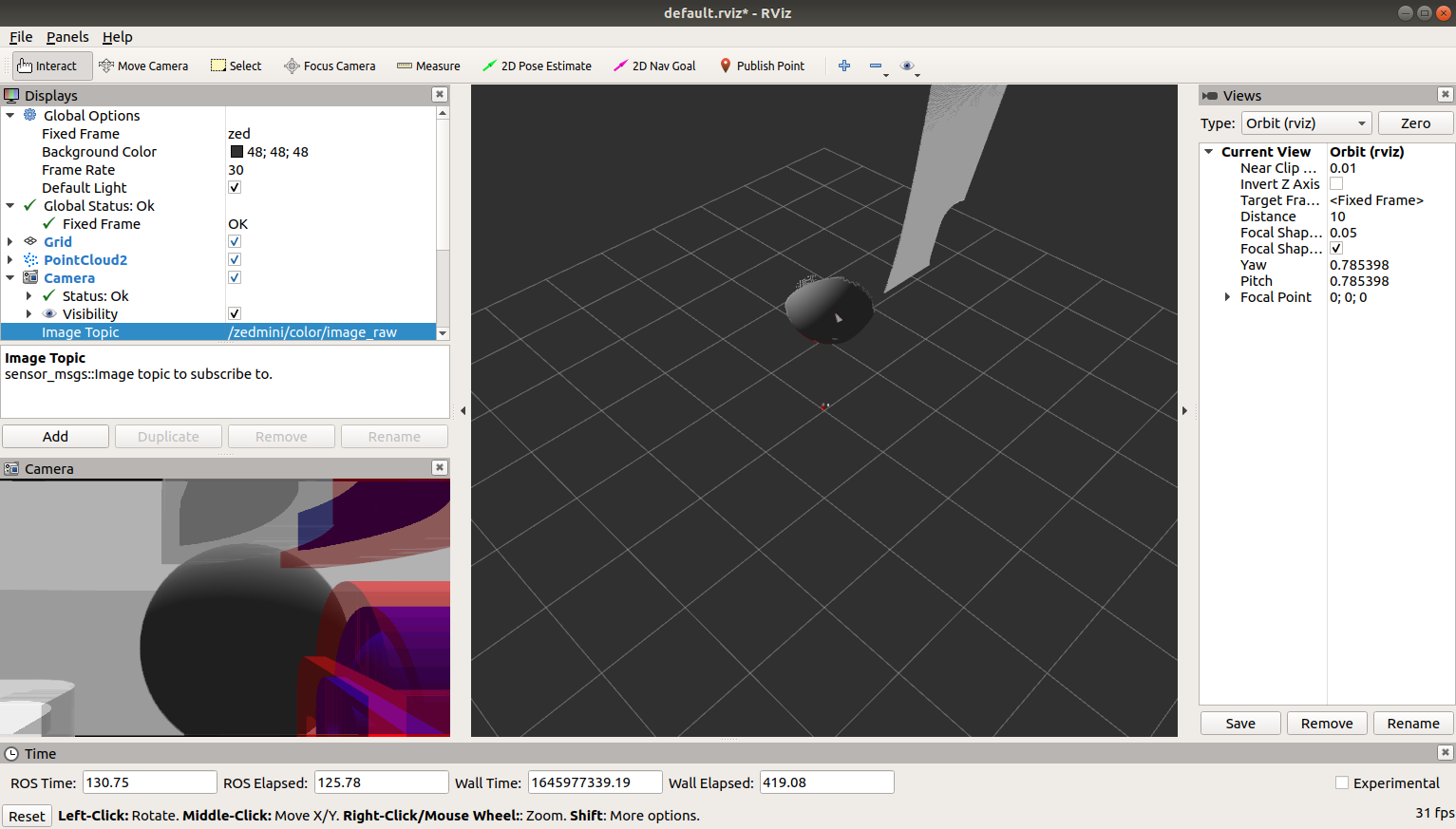This screenshot has width=1456, height=829.
Task: Pick the Measure tool
Action: (x=428, y=66)
